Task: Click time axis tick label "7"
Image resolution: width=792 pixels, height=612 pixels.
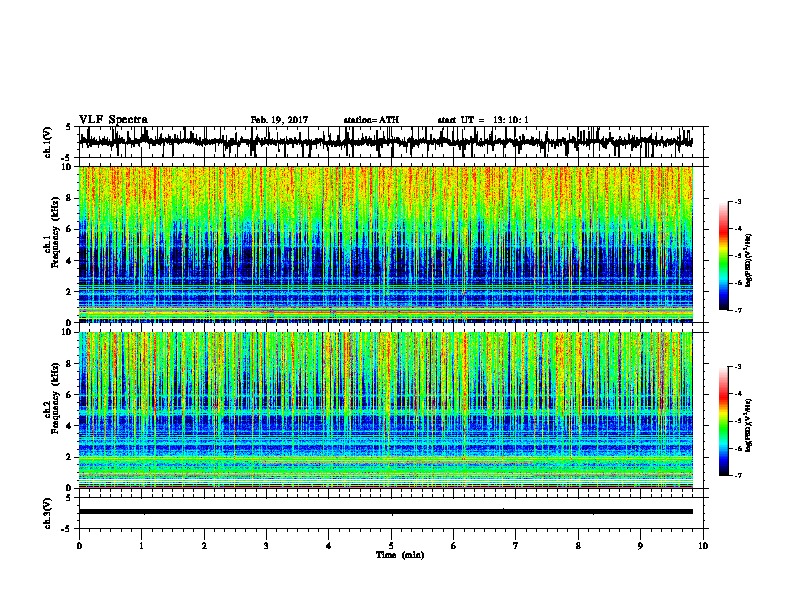Action: (516, 546)
